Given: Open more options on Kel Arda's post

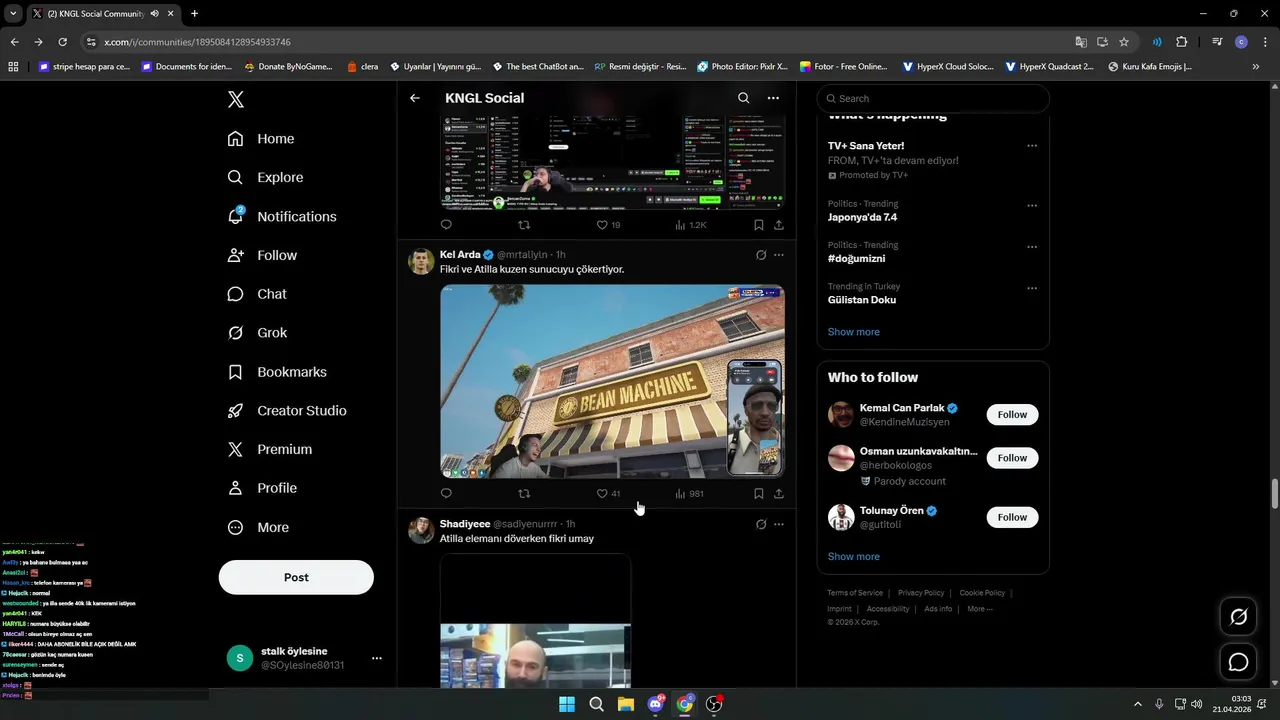Looking at the screenshot, I should 779,255.
